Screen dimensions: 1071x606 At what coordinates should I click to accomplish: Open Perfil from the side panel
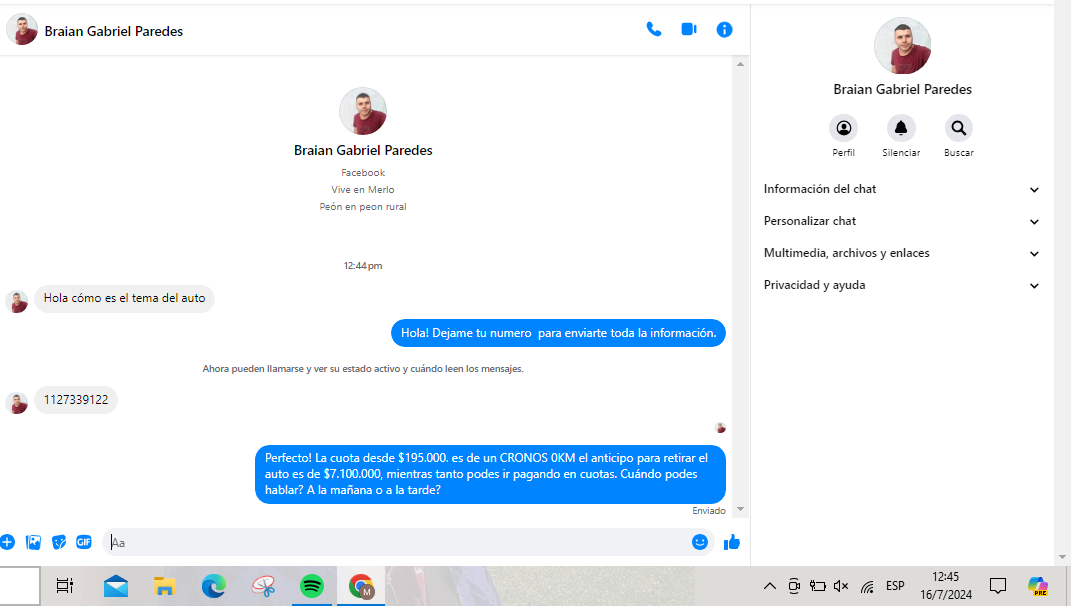click(843, 128)
